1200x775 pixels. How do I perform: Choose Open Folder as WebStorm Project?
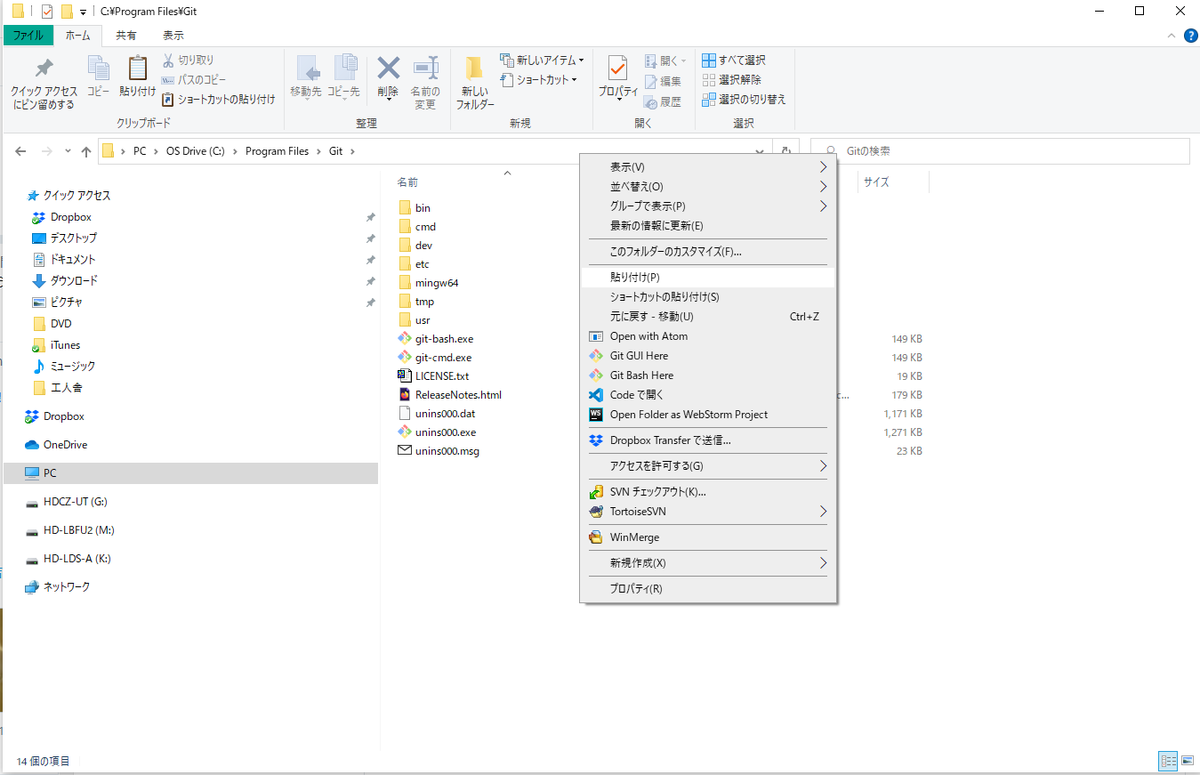[x=708, y=414]
